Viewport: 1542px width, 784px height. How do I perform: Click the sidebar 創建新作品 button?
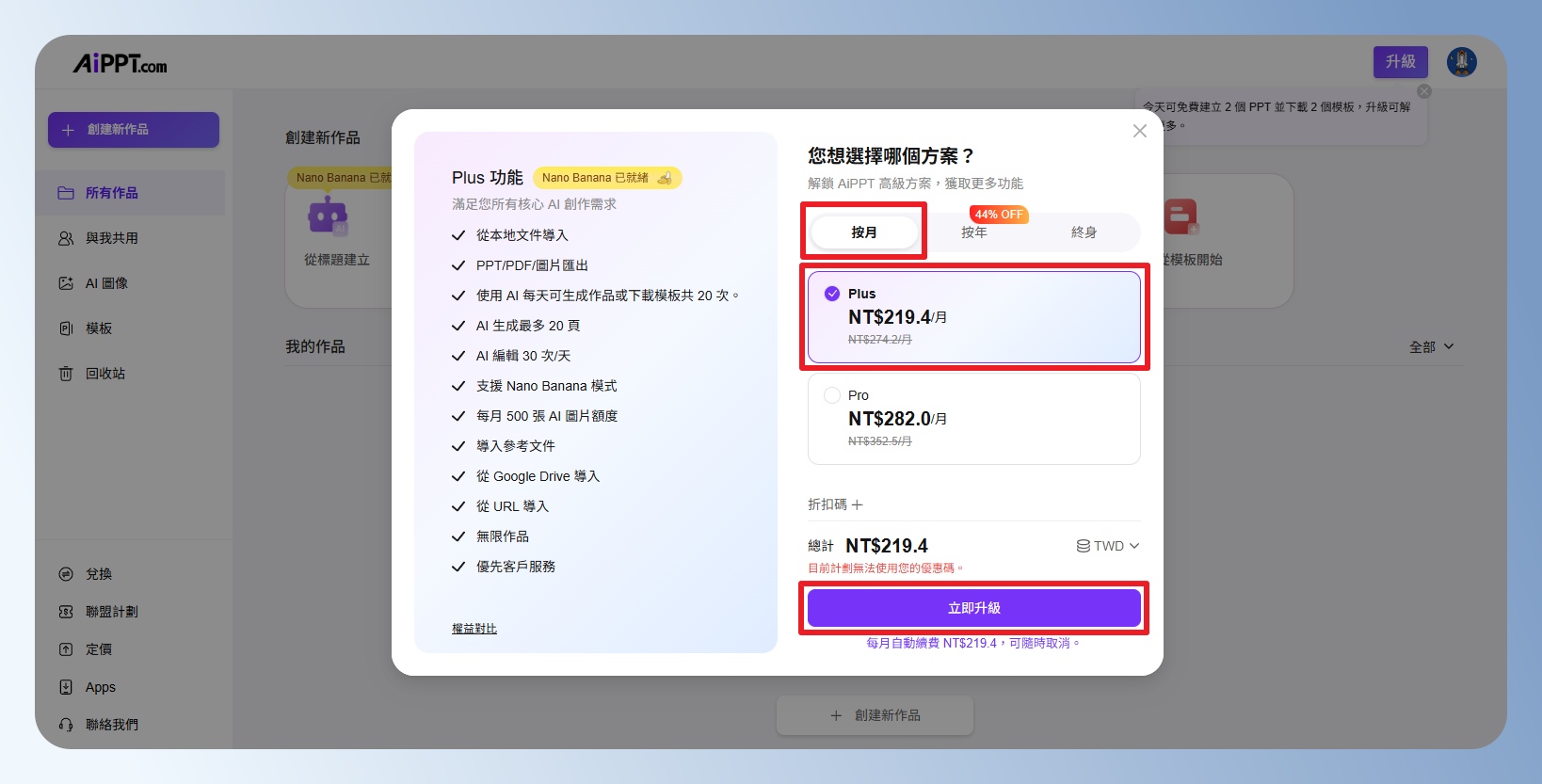[134, 130]
